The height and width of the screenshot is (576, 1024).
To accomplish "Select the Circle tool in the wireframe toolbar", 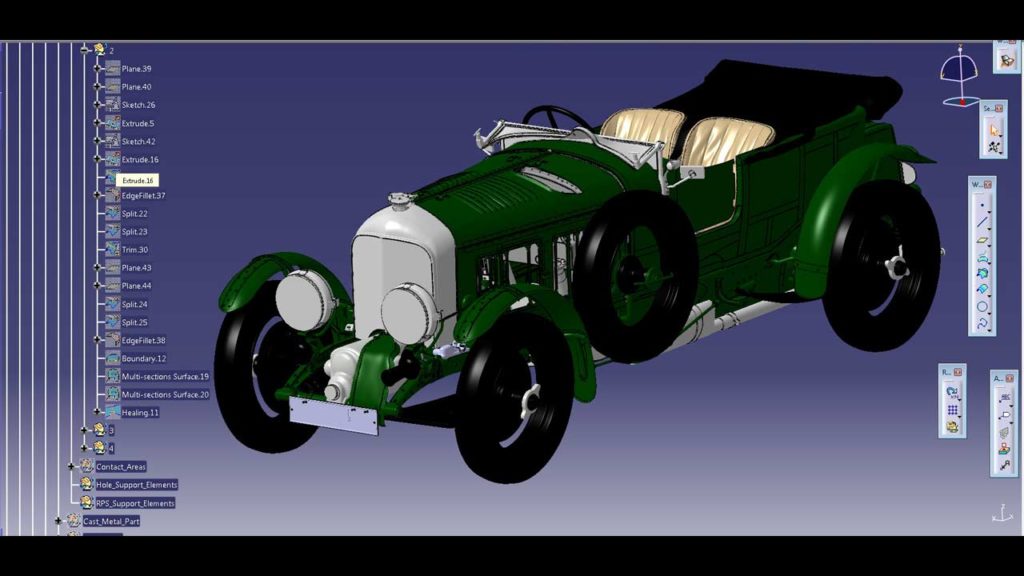I will [982, 306].
